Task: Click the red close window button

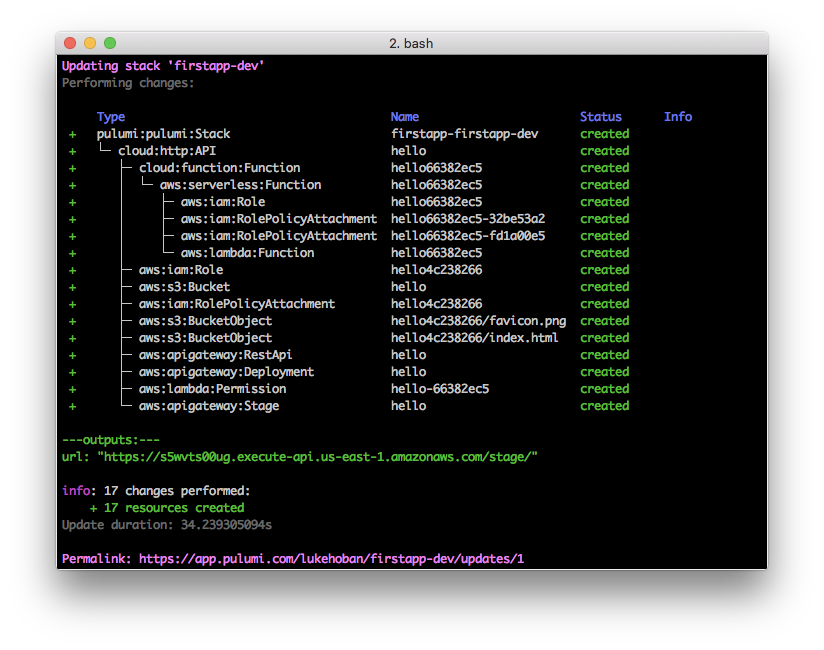Action: pos(70,43)
